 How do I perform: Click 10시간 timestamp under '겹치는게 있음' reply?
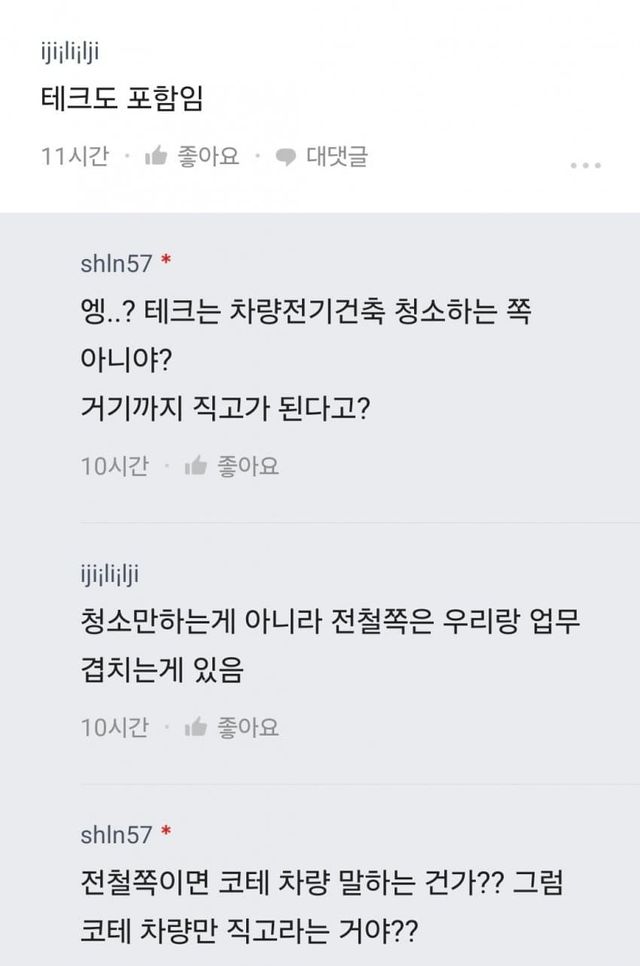pyautogui.click(x=114, y=727)
